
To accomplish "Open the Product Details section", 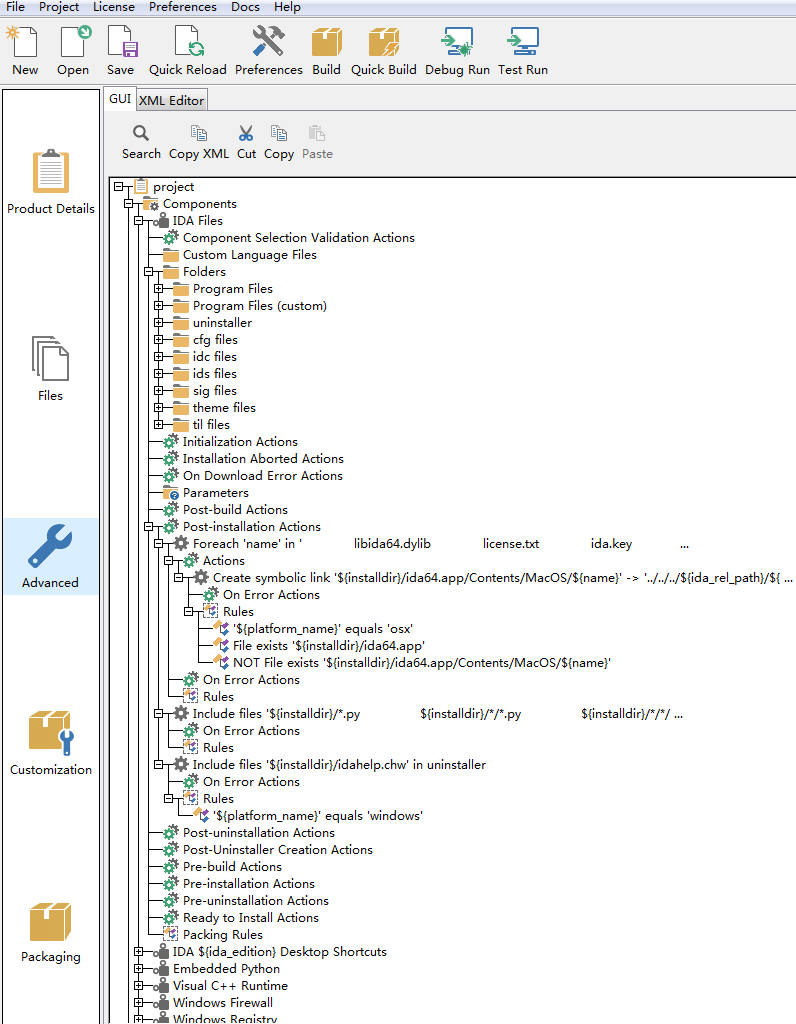I will pyautogui.click(x=51, y=182).
